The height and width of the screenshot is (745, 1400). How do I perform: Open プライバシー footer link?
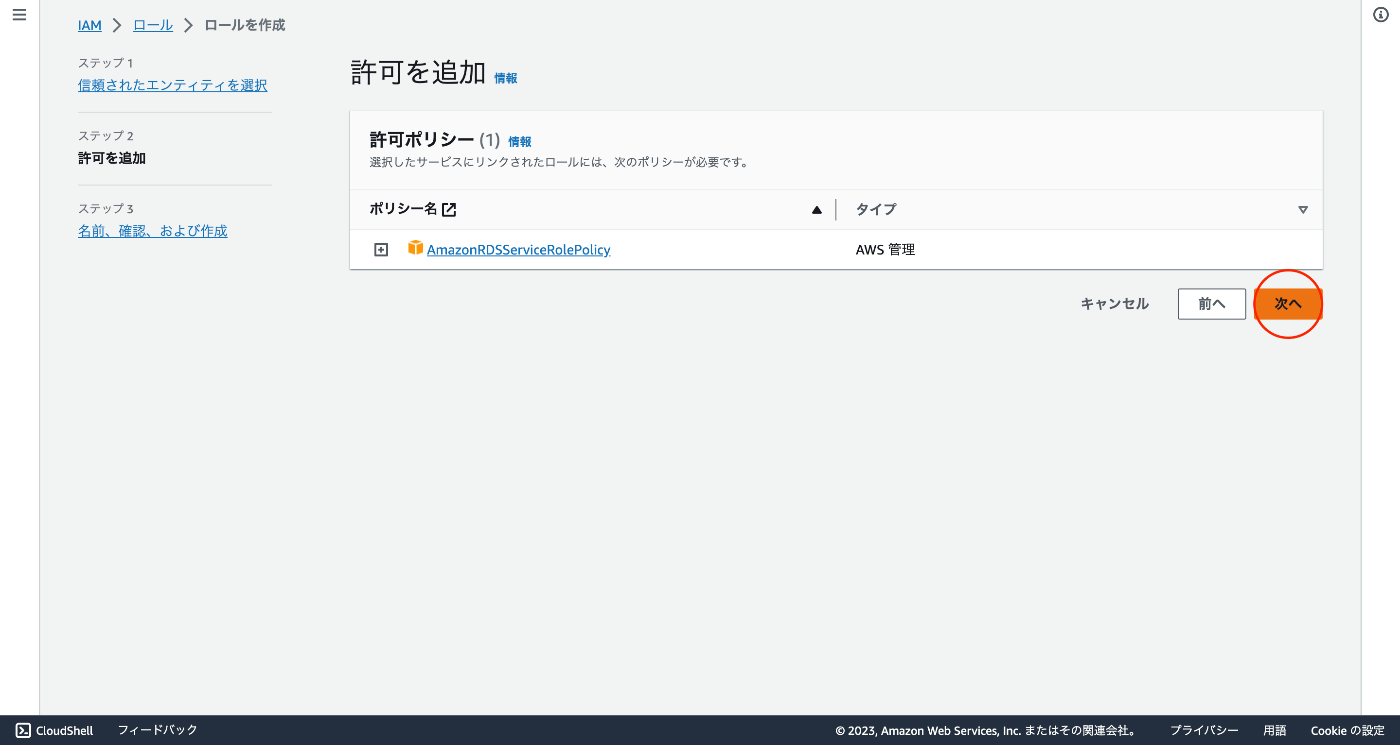point(1204,731)
